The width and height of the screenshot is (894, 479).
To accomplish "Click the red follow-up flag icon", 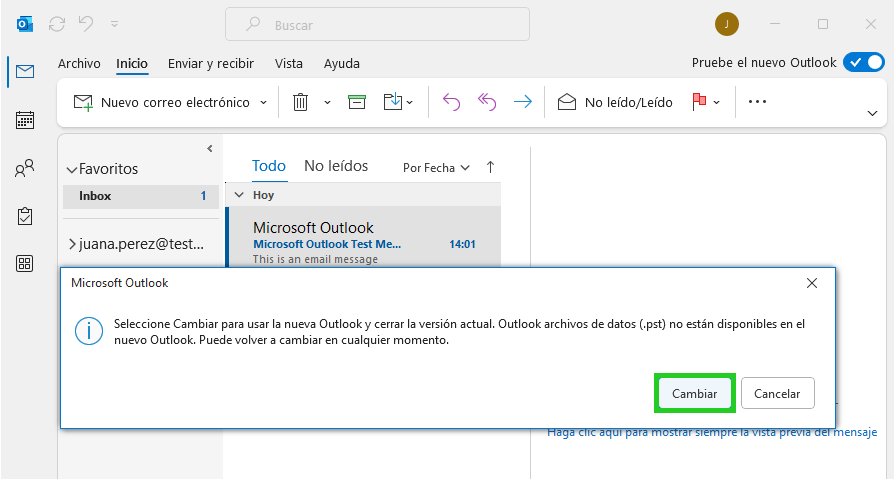I will [x=699, y=102].
